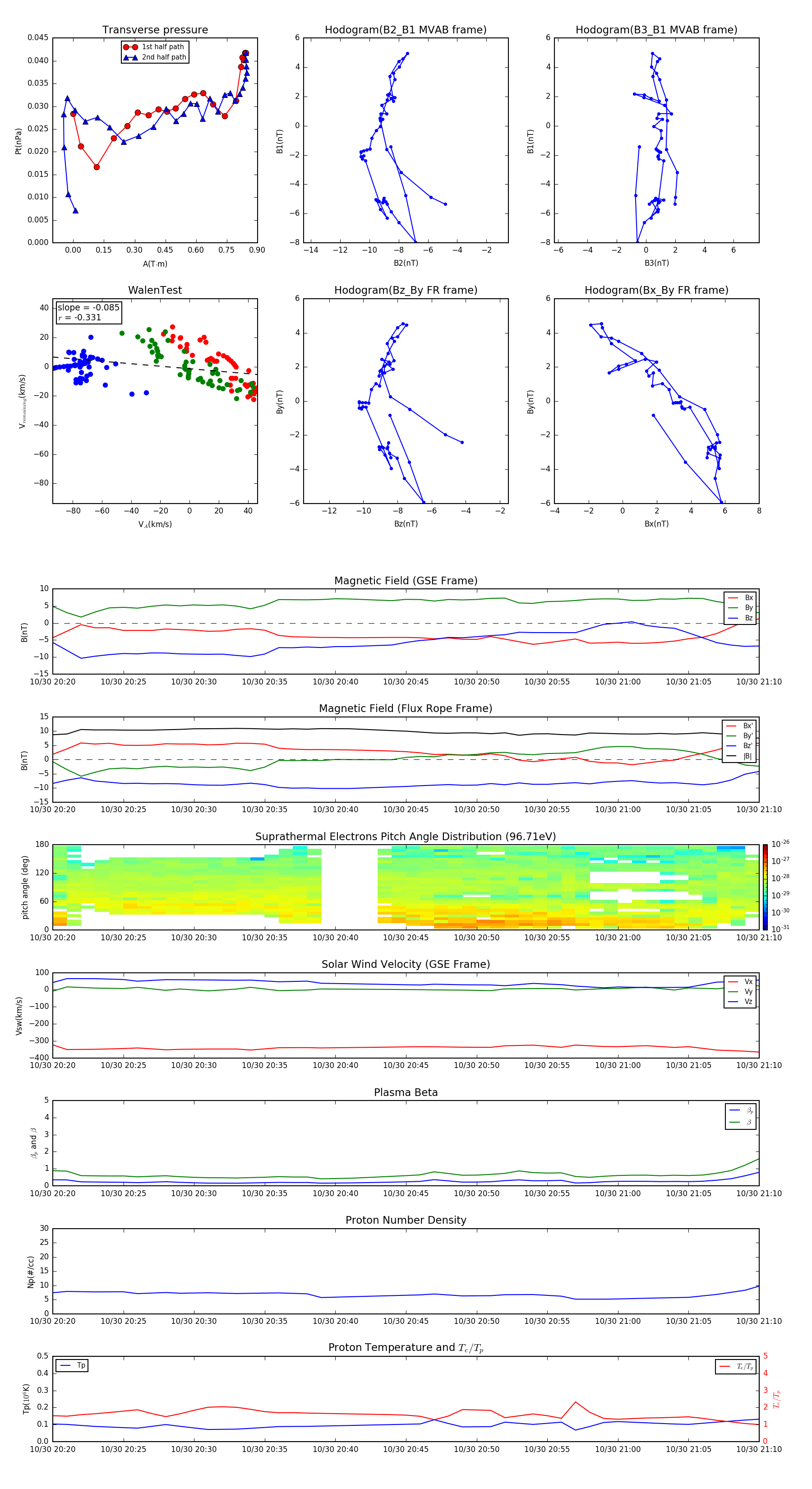Screen dimensions: 812x1489
Task: Select the 'Tp' legend entry
Action: pos(72,1365)
